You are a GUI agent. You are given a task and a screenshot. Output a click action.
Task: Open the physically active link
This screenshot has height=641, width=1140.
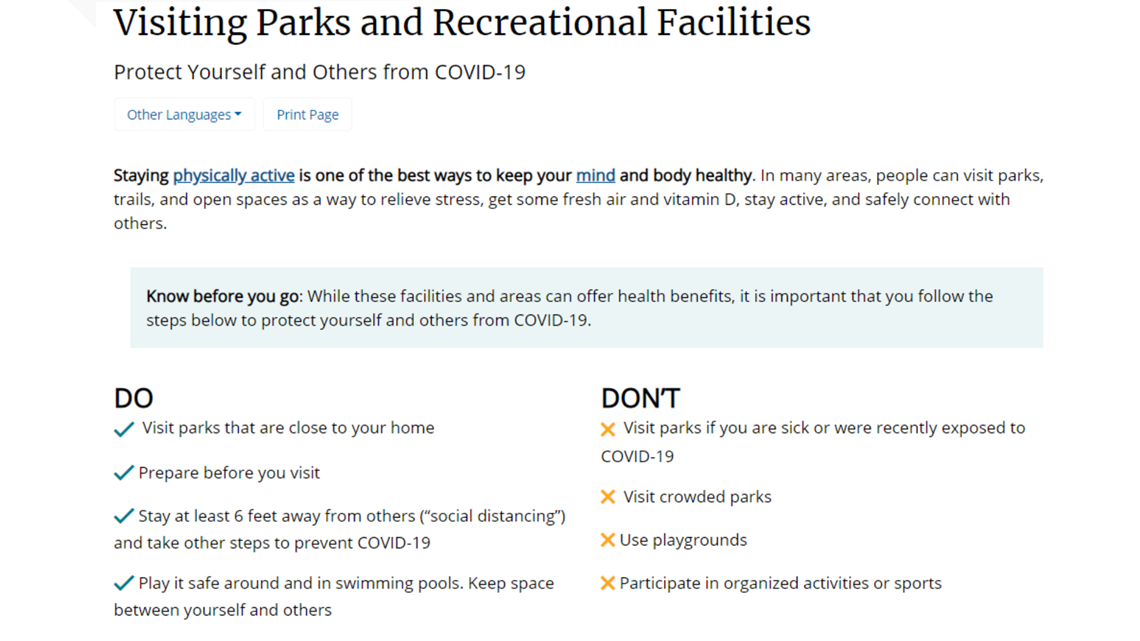[233, 175]
